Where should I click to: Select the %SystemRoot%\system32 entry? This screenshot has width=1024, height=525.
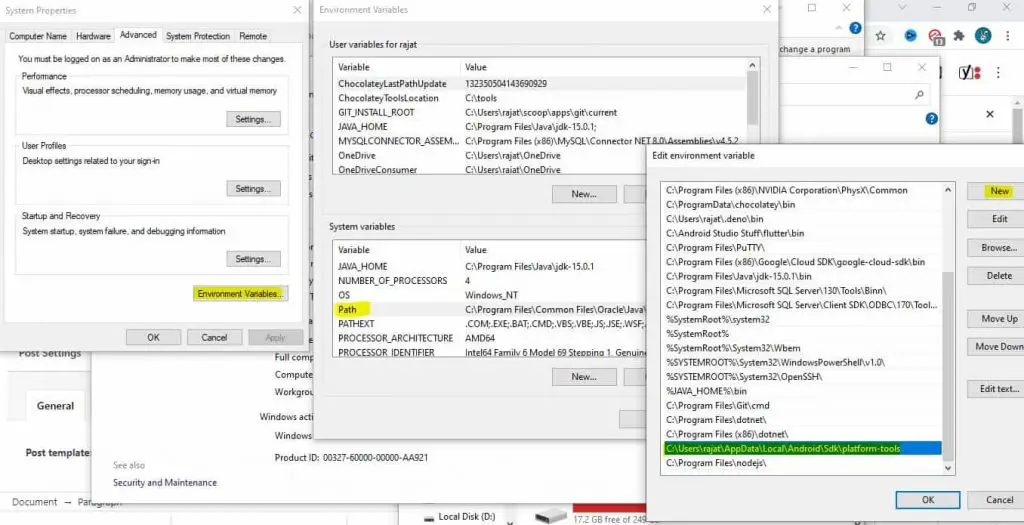click(801, 319)
